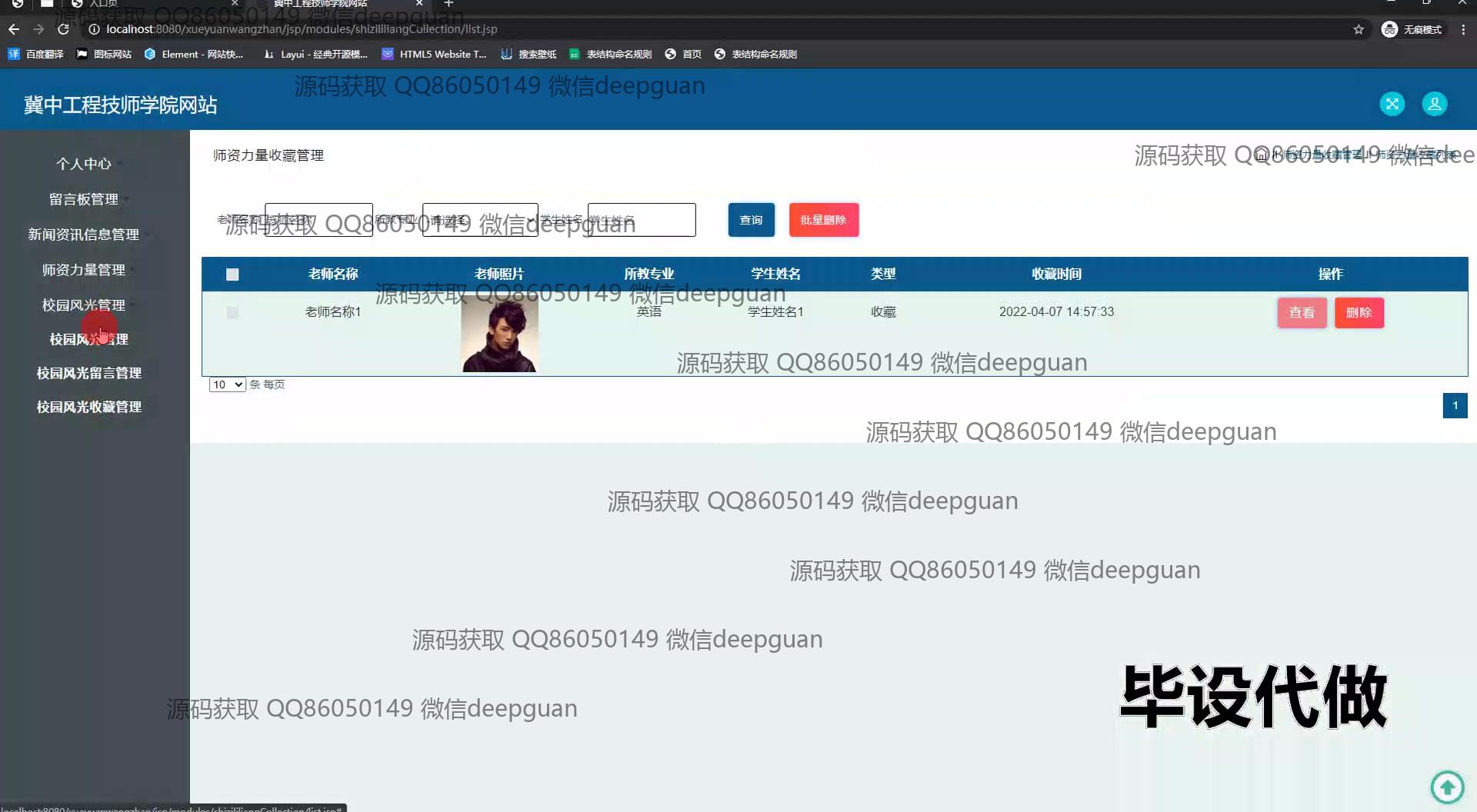The image size is (1477, 812).
Task: Expand 师资力量管理 sidebar menu
Action: 83,270
